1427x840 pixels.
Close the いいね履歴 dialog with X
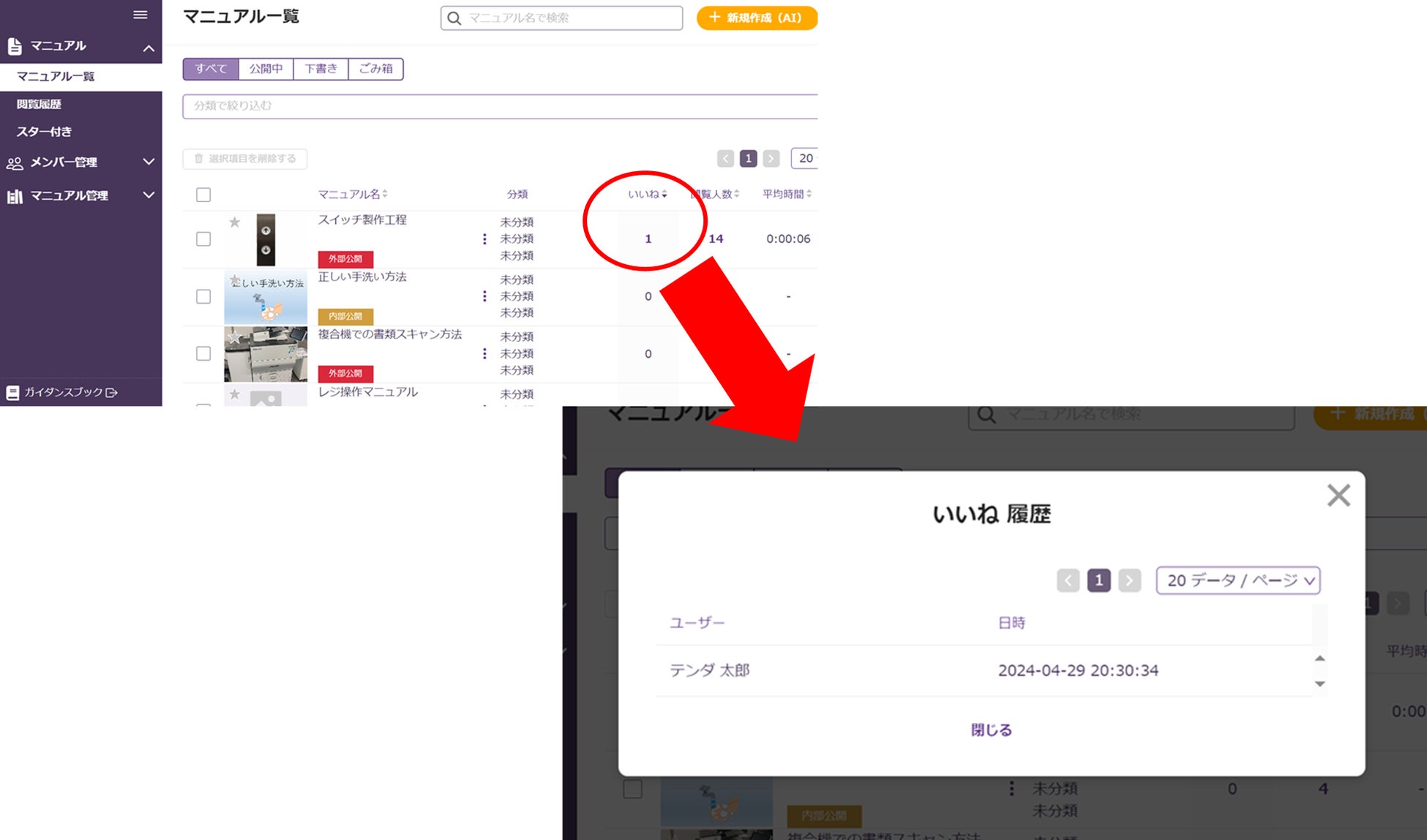click(1338, 495)
